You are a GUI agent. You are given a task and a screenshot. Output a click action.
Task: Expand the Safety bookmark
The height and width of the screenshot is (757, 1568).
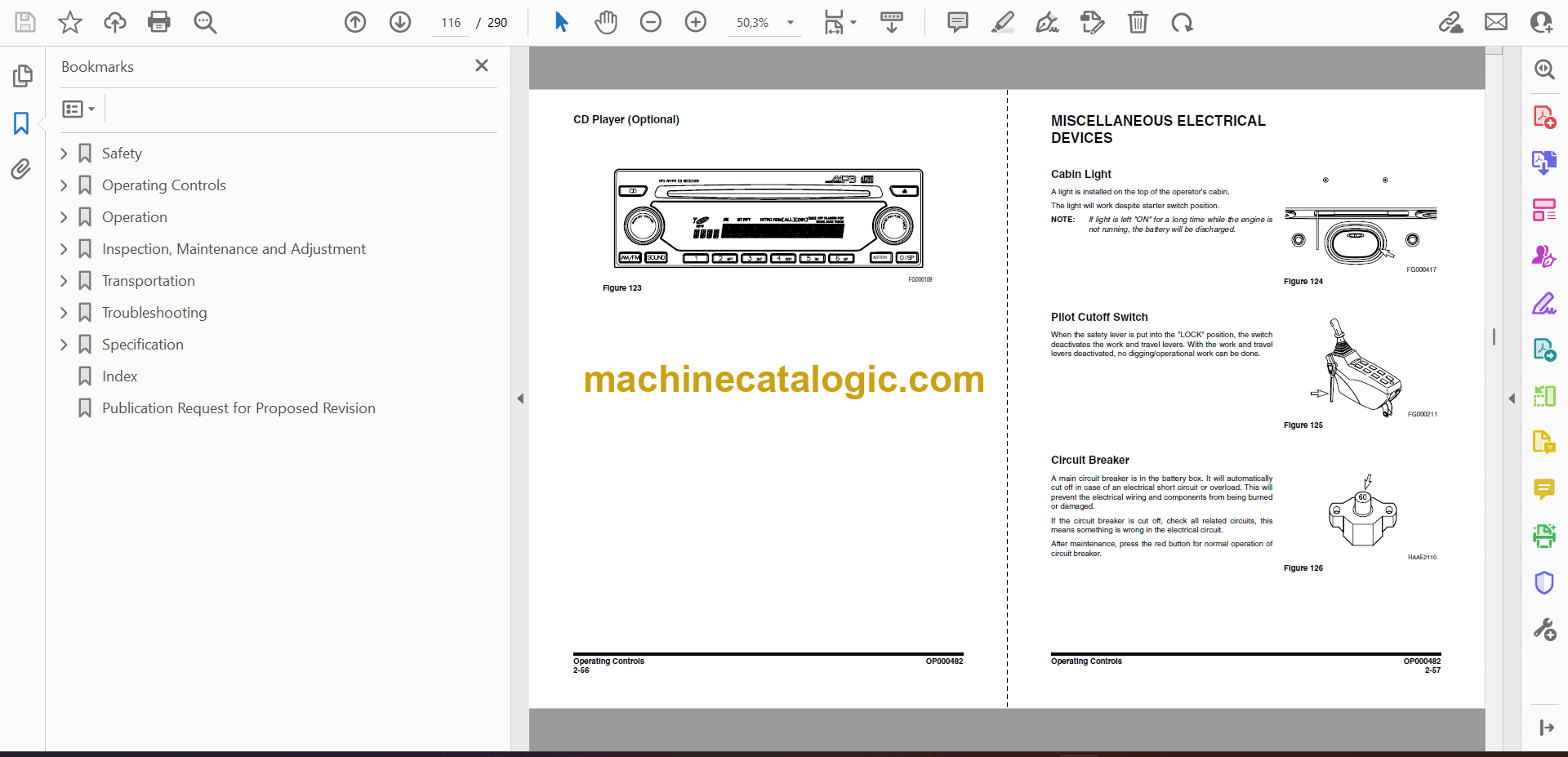pyautogui.click(x=64, y=154)
